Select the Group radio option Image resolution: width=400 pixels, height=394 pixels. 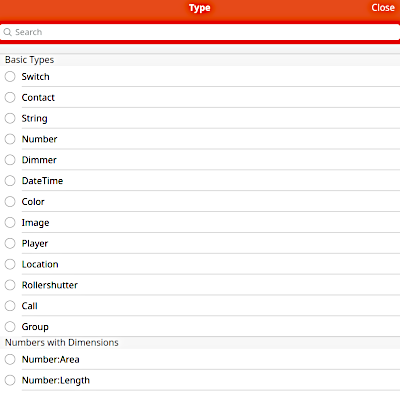coord(10,327)
